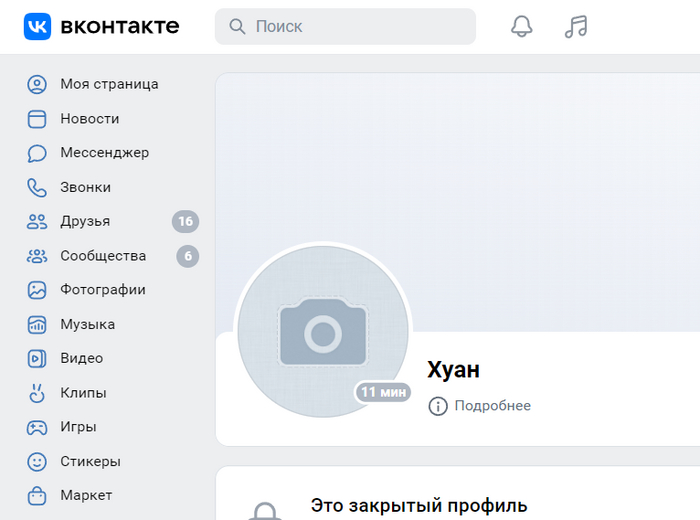
Task: Click the Клипы hand icon
Action: (x=37, y=393)
